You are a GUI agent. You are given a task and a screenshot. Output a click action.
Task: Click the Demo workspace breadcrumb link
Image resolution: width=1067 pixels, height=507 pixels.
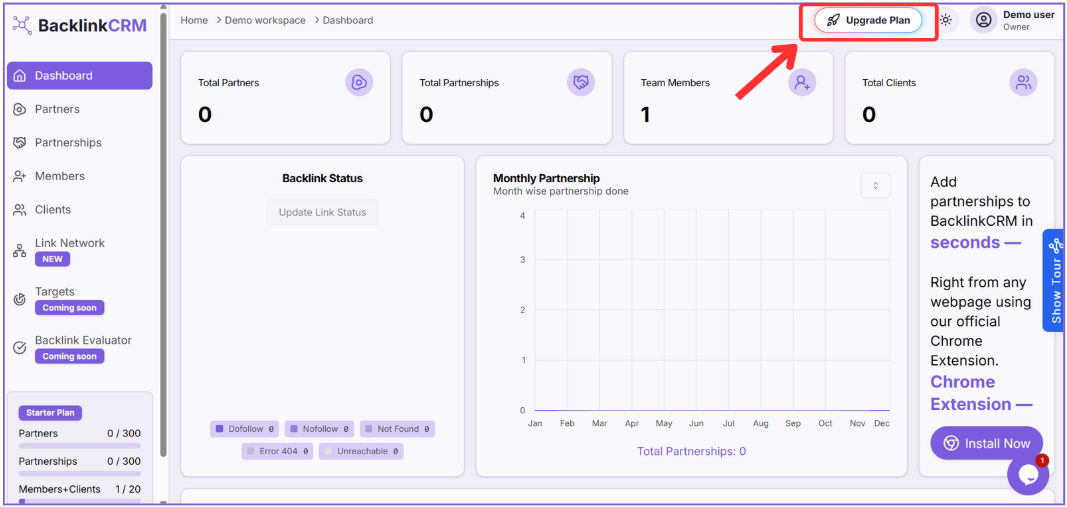pos(266,20)
